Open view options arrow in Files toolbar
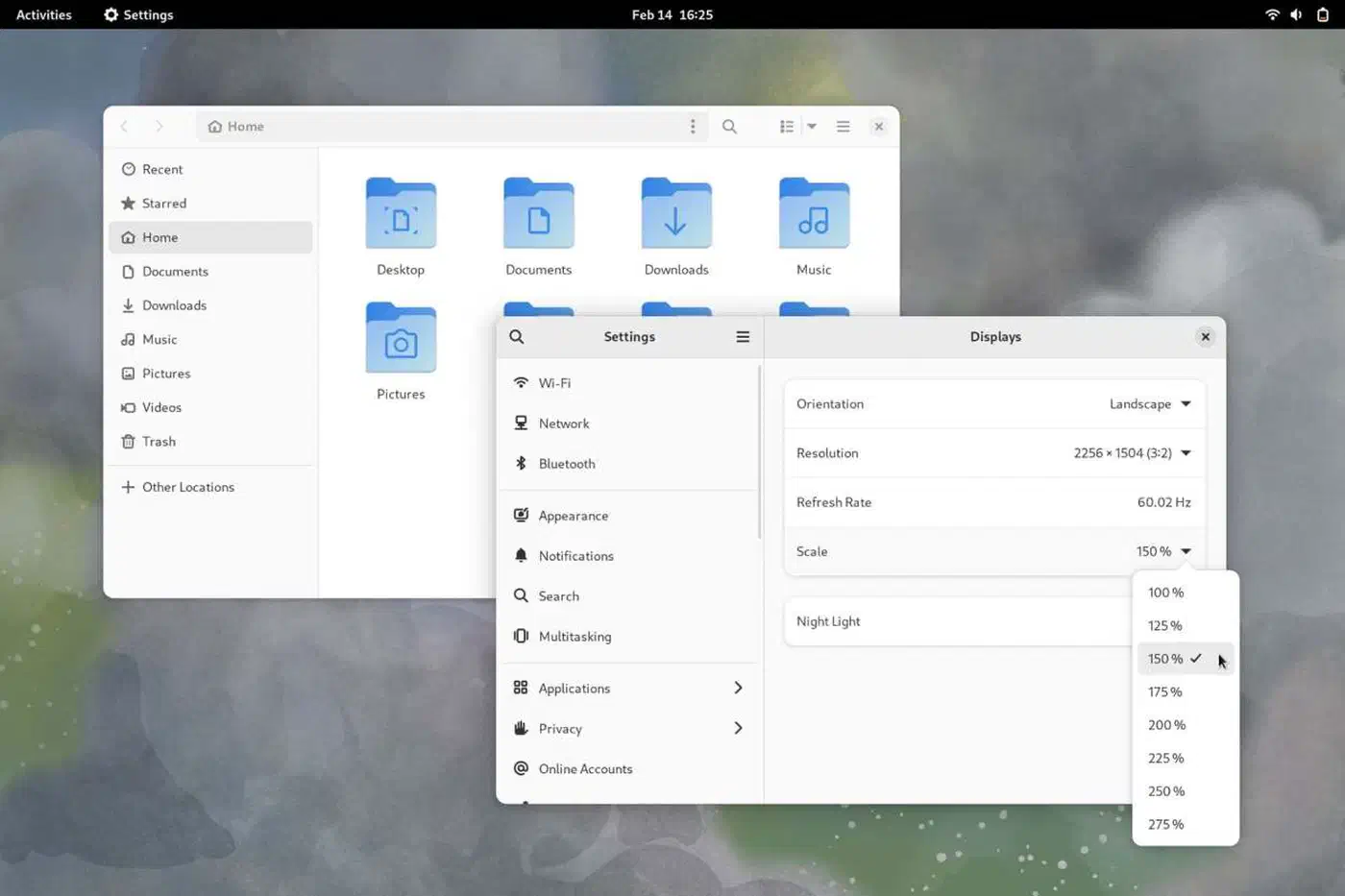 [x=812, y=127]
